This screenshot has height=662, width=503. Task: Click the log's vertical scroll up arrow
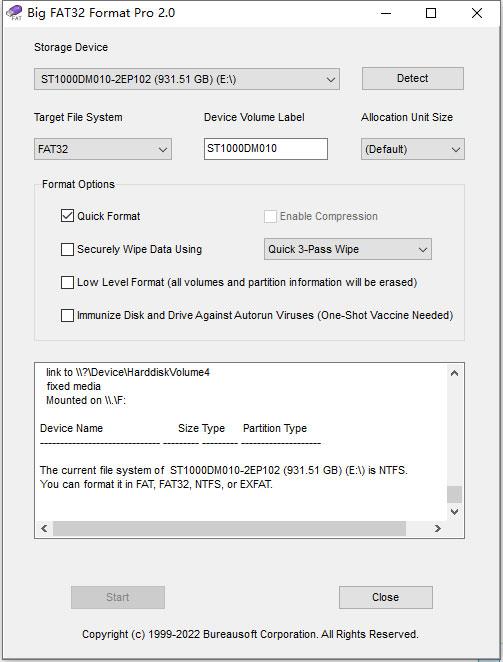coord(454,373)
